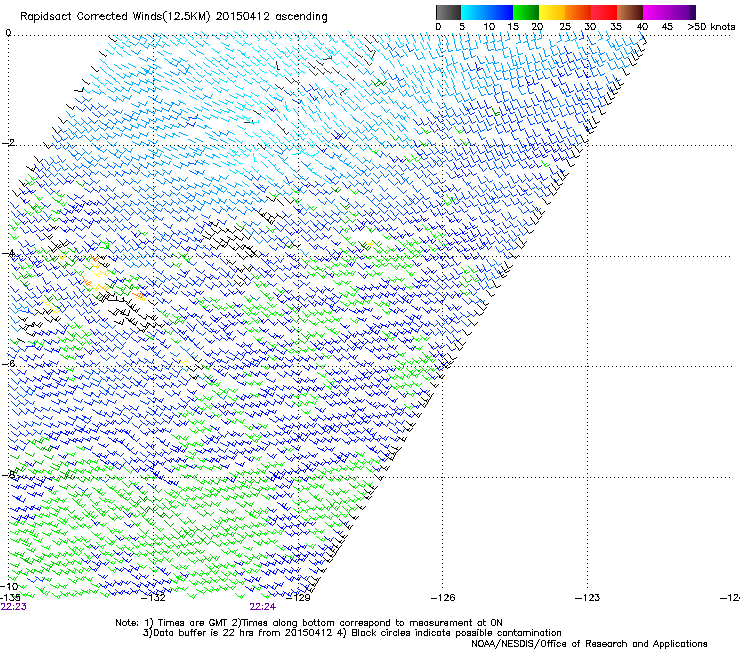Click the '25' legend scale label
The image size is (740, 650).
(565, 27)
